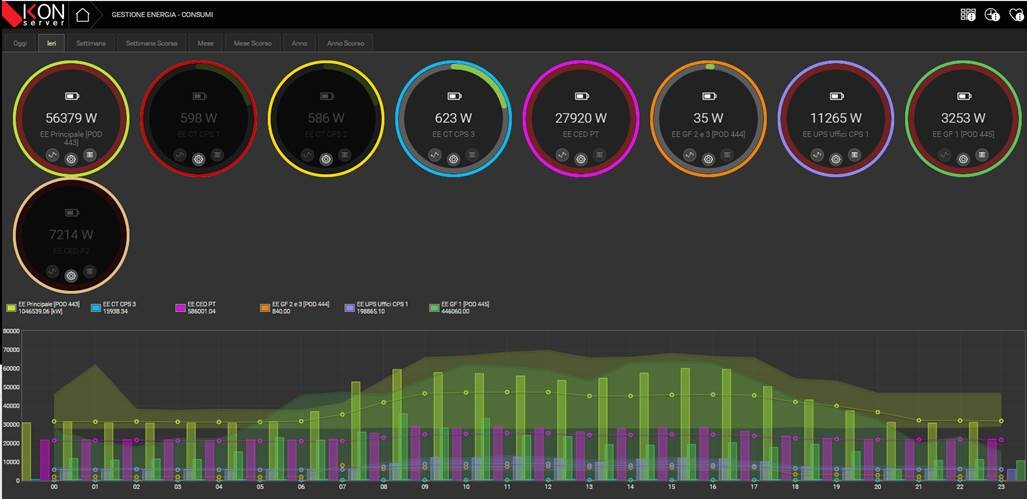Click battery icon in 56379 W gauge

coord(71,96)
